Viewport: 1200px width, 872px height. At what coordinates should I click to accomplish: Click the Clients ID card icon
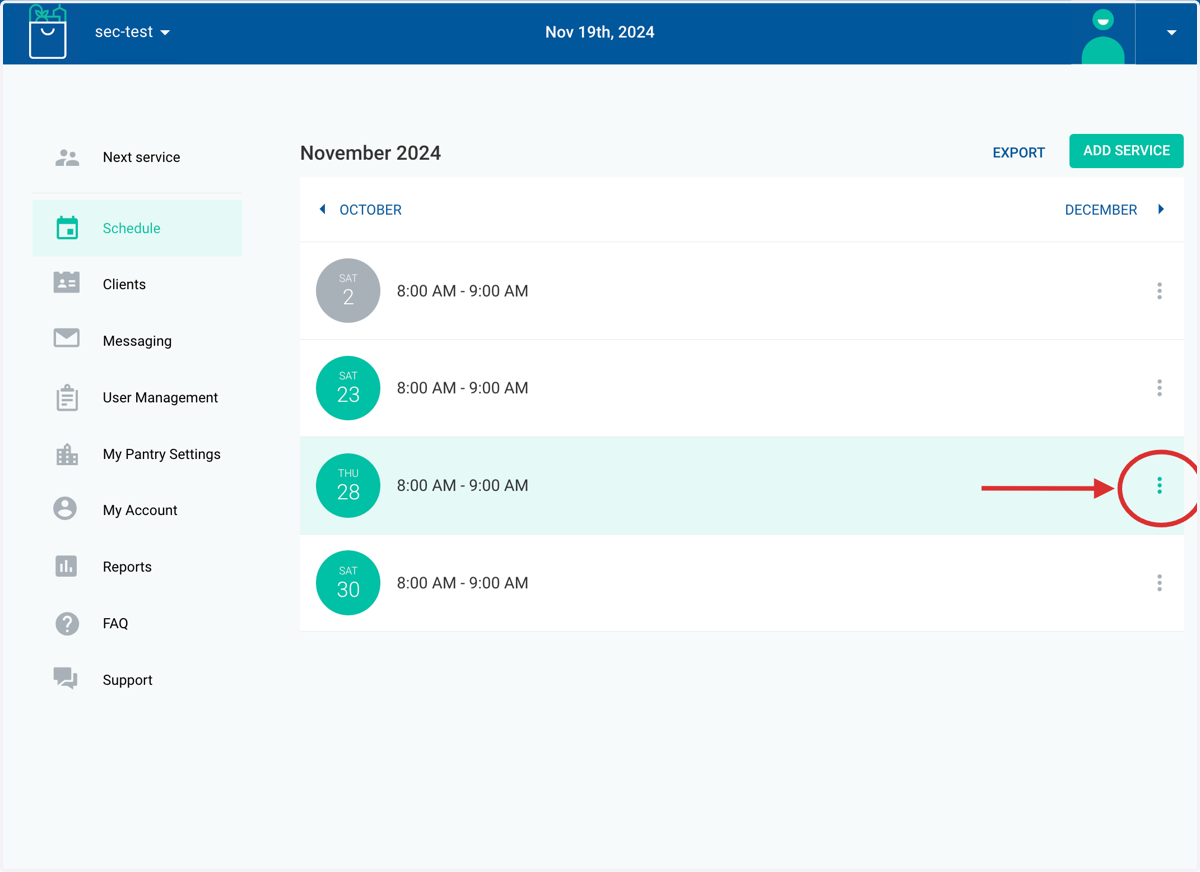(x=67, y=283)
